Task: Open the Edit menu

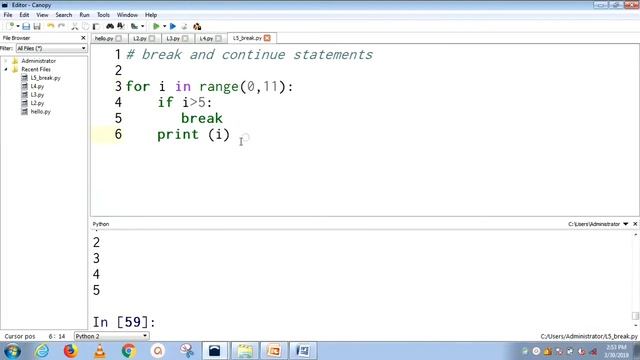Action: (24, 15)
